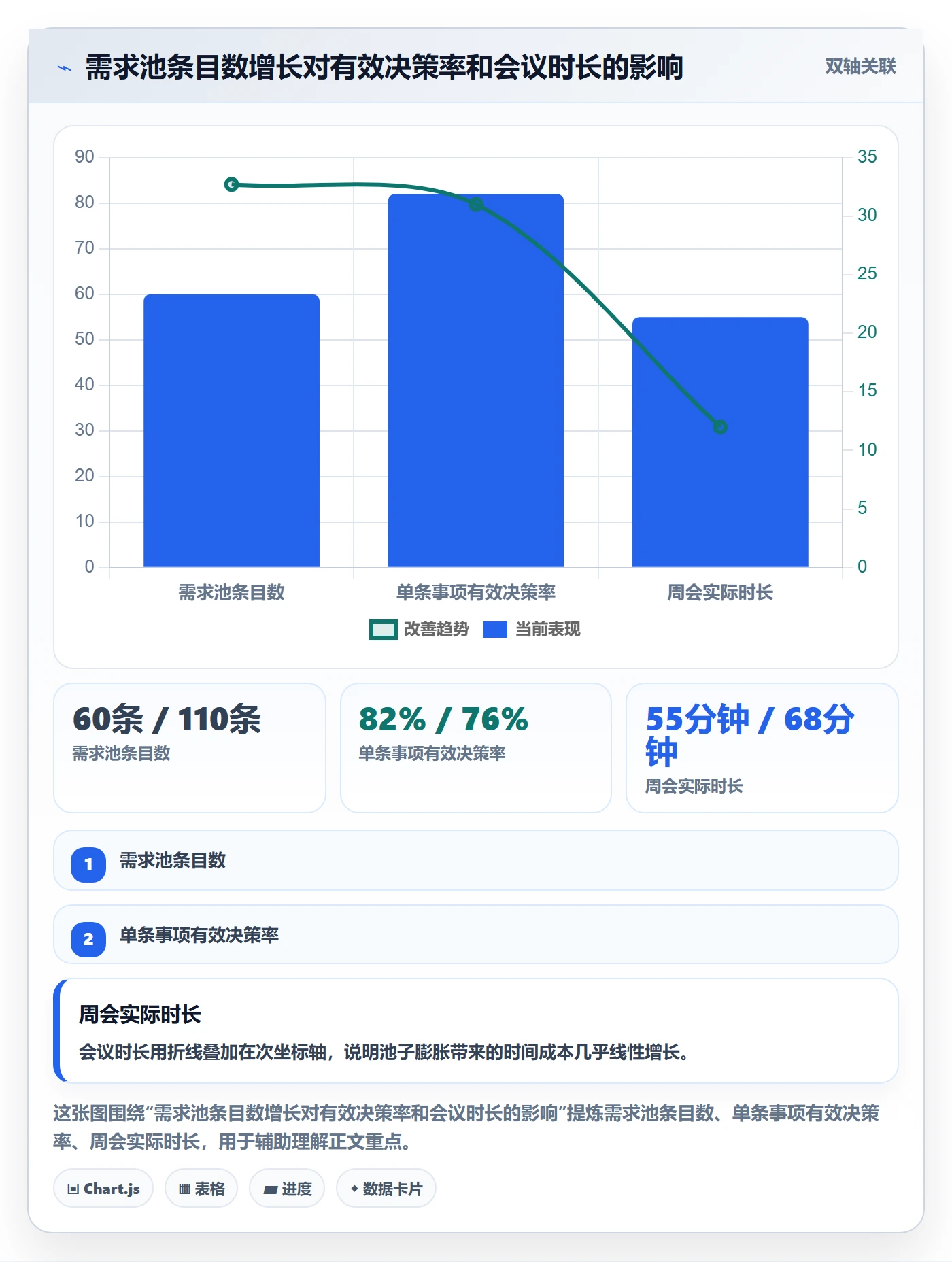Click the 进度 tag
Image resolution: width=952 pixels, height=1262 pixels.
287,1189
